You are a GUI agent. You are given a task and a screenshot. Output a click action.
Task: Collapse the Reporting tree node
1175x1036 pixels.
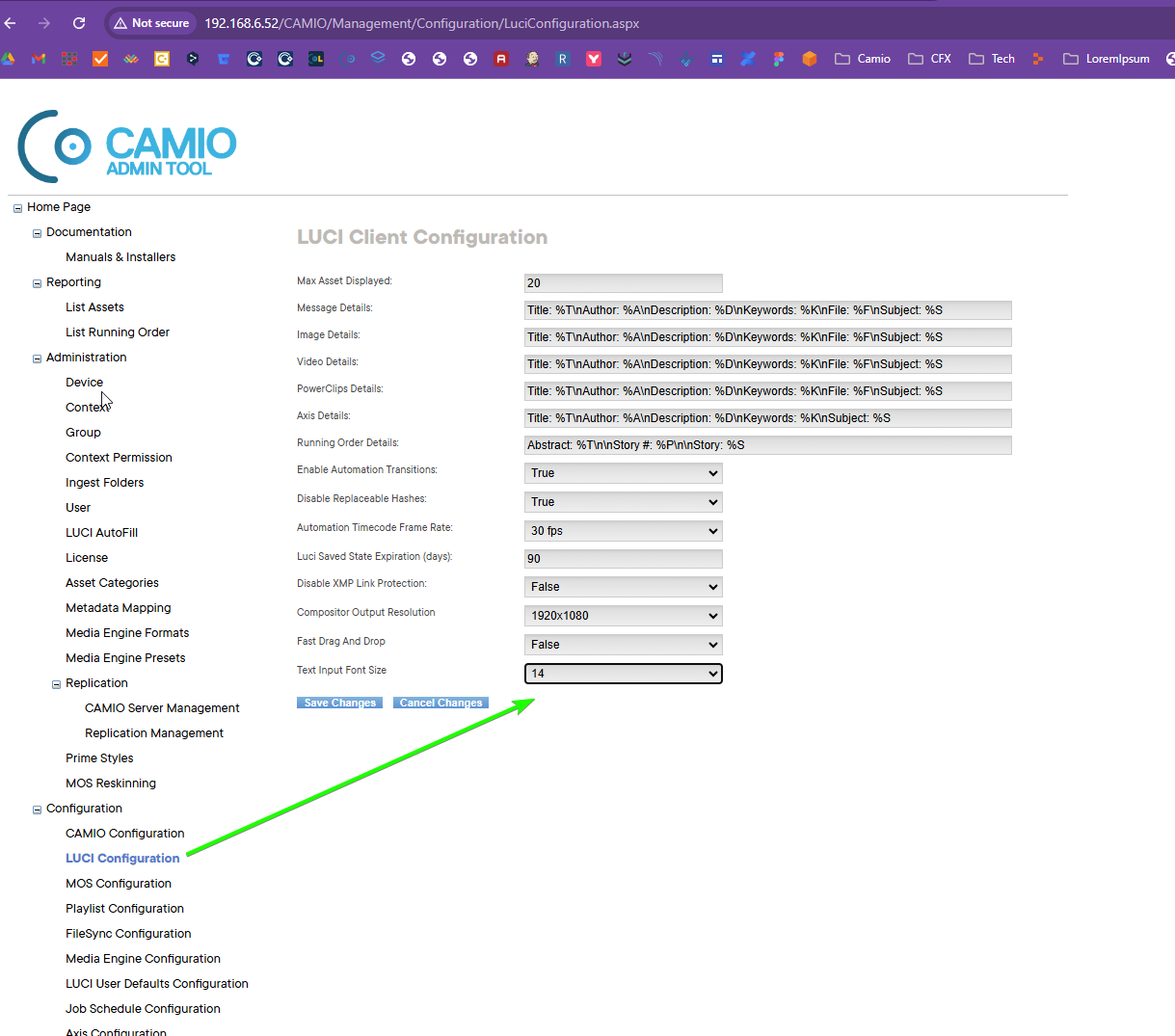coord(37,283)
